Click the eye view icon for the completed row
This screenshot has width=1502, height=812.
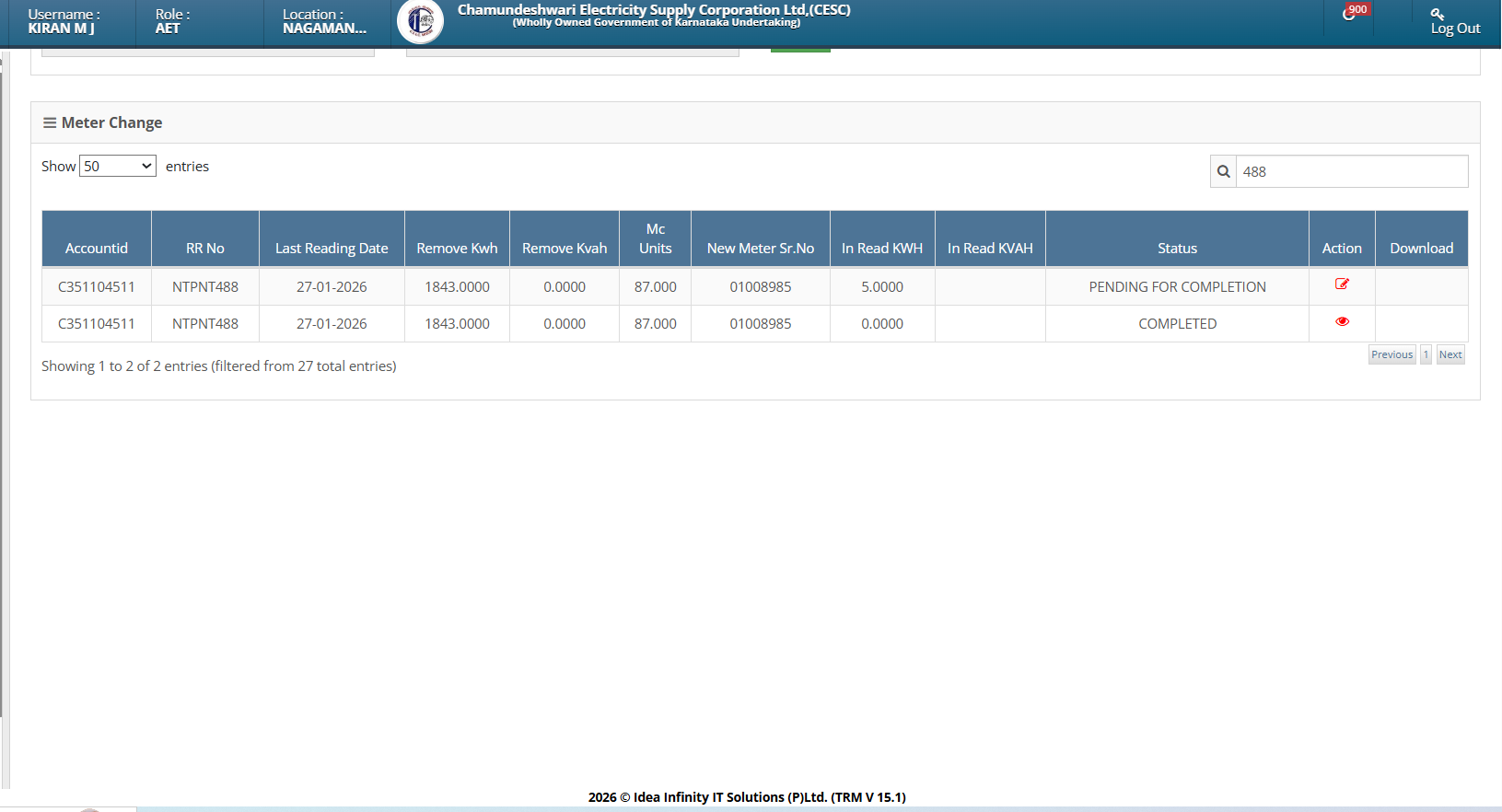tap(1342, 321)
